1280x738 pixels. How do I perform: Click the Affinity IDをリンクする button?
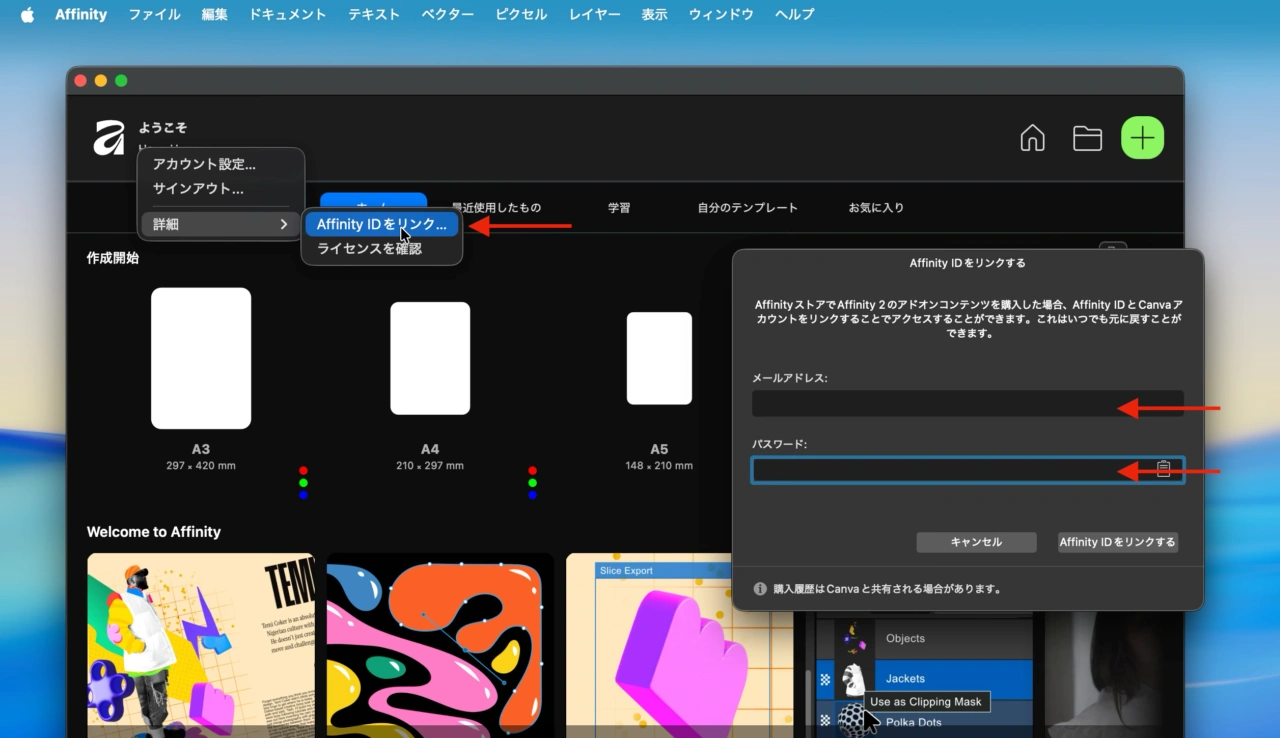coord(1117,542)
